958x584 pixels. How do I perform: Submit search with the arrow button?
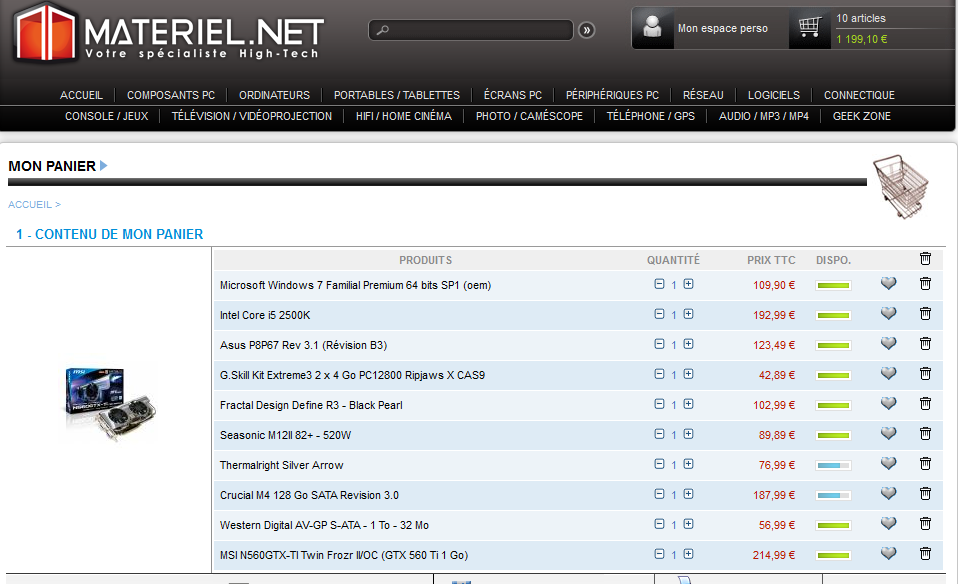(586, 30)
